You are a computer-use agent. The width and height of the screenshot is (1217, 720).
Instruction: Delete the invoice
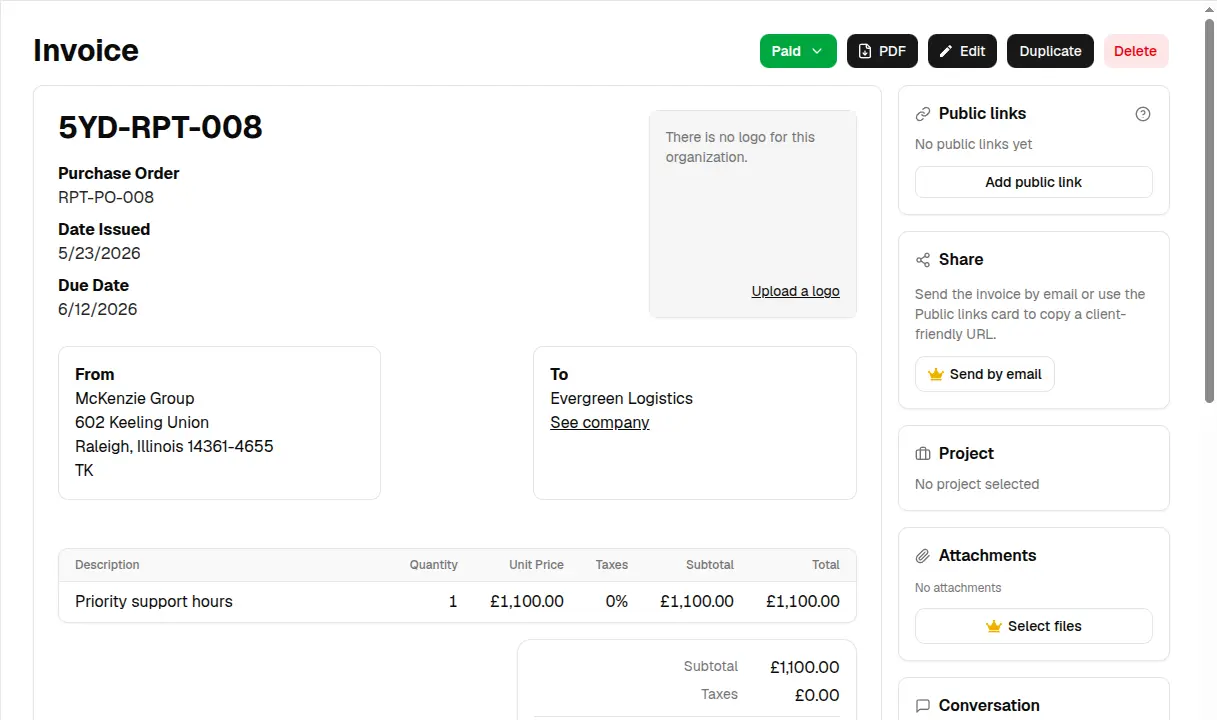[1136, 51]
